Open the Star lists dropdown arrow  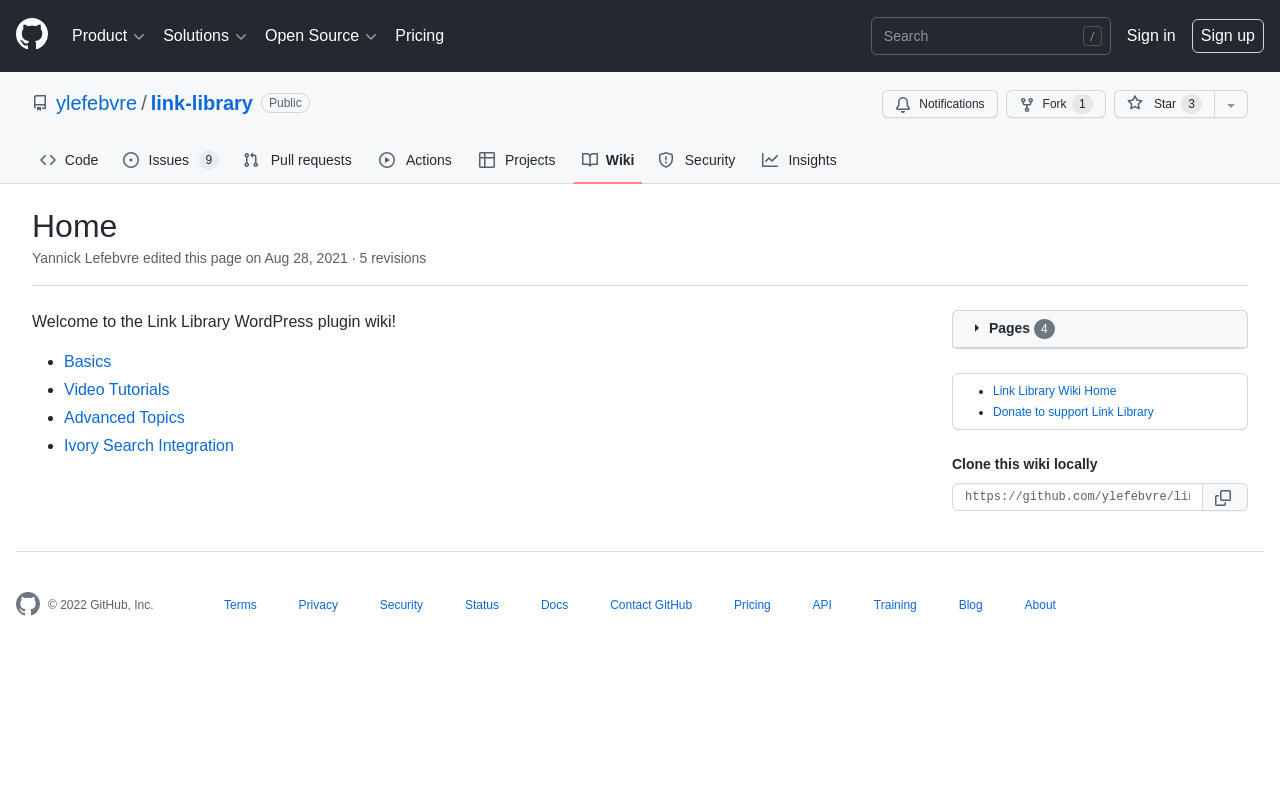(1231, 105)
